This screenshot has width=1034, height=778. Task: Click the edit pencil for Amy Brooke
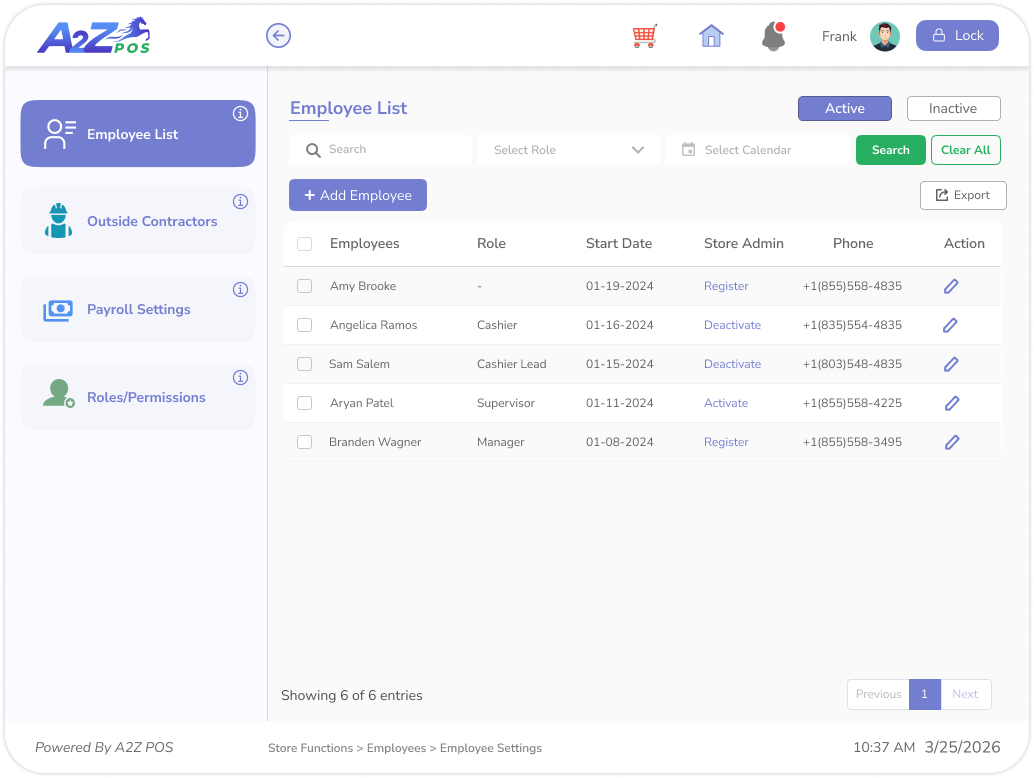pyautogui.click(x=951, y=286)
